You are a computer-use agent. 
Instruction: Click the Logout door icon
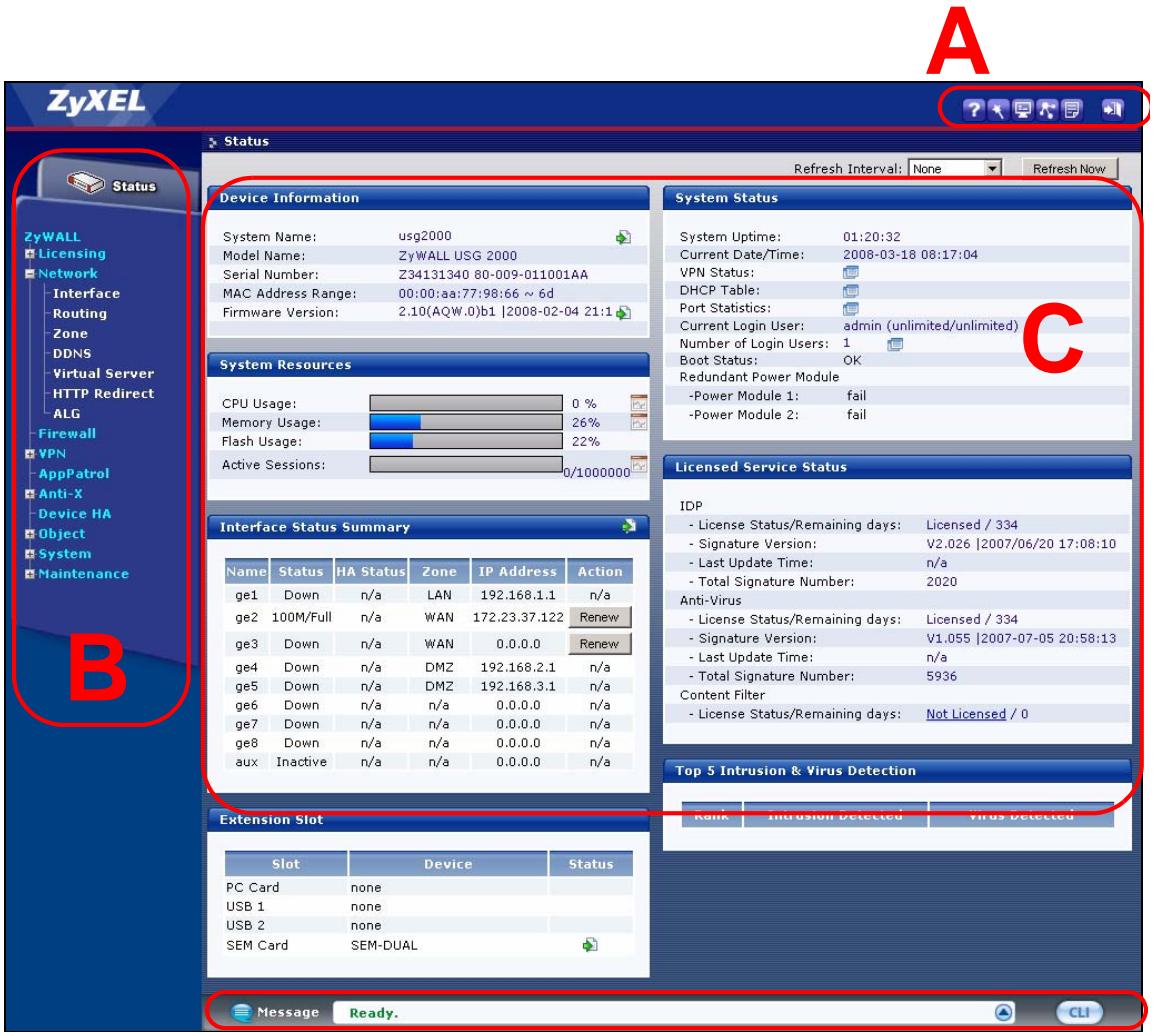(1112, 110)
